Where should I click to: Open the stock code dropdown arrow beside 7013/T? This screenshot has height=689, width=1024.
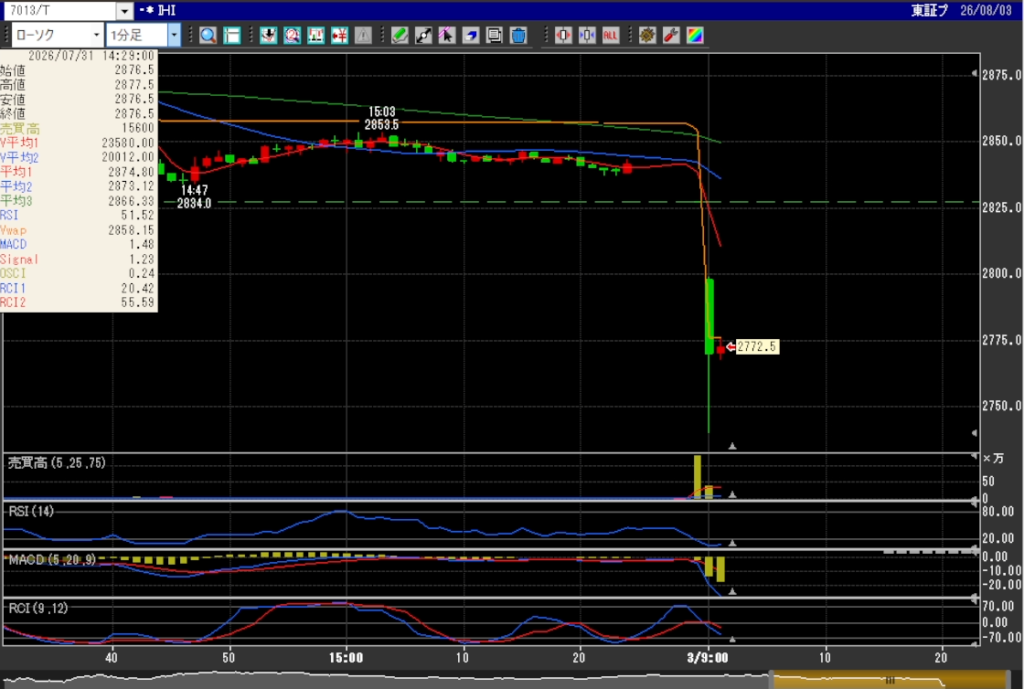[x=125, y=11]
